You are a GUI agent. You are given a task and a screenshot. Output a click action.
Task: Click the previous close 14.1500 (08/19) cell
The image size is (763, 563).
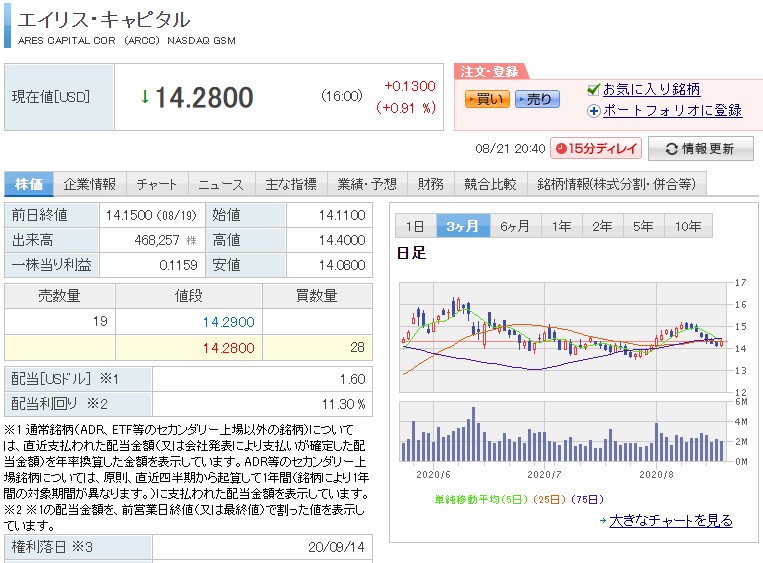click(x=151, y=215)
